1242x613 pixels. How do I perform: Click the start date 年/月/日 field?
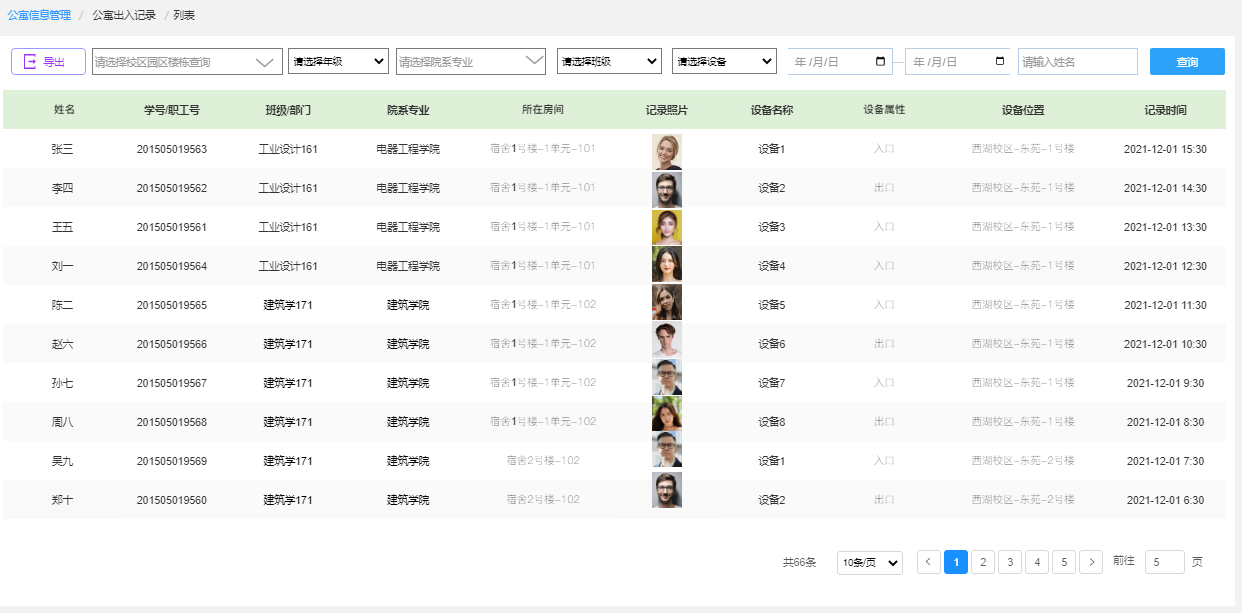pyautogui.click(x=840, y=61)
